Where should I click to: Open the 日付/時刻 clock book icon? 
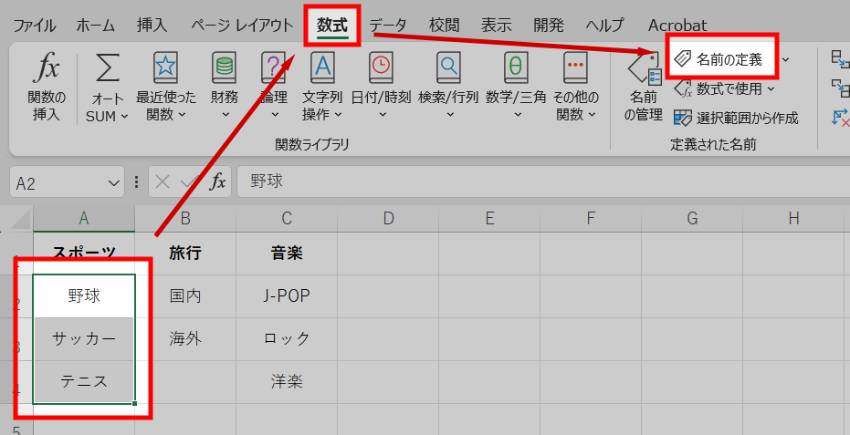click(381, 68)
